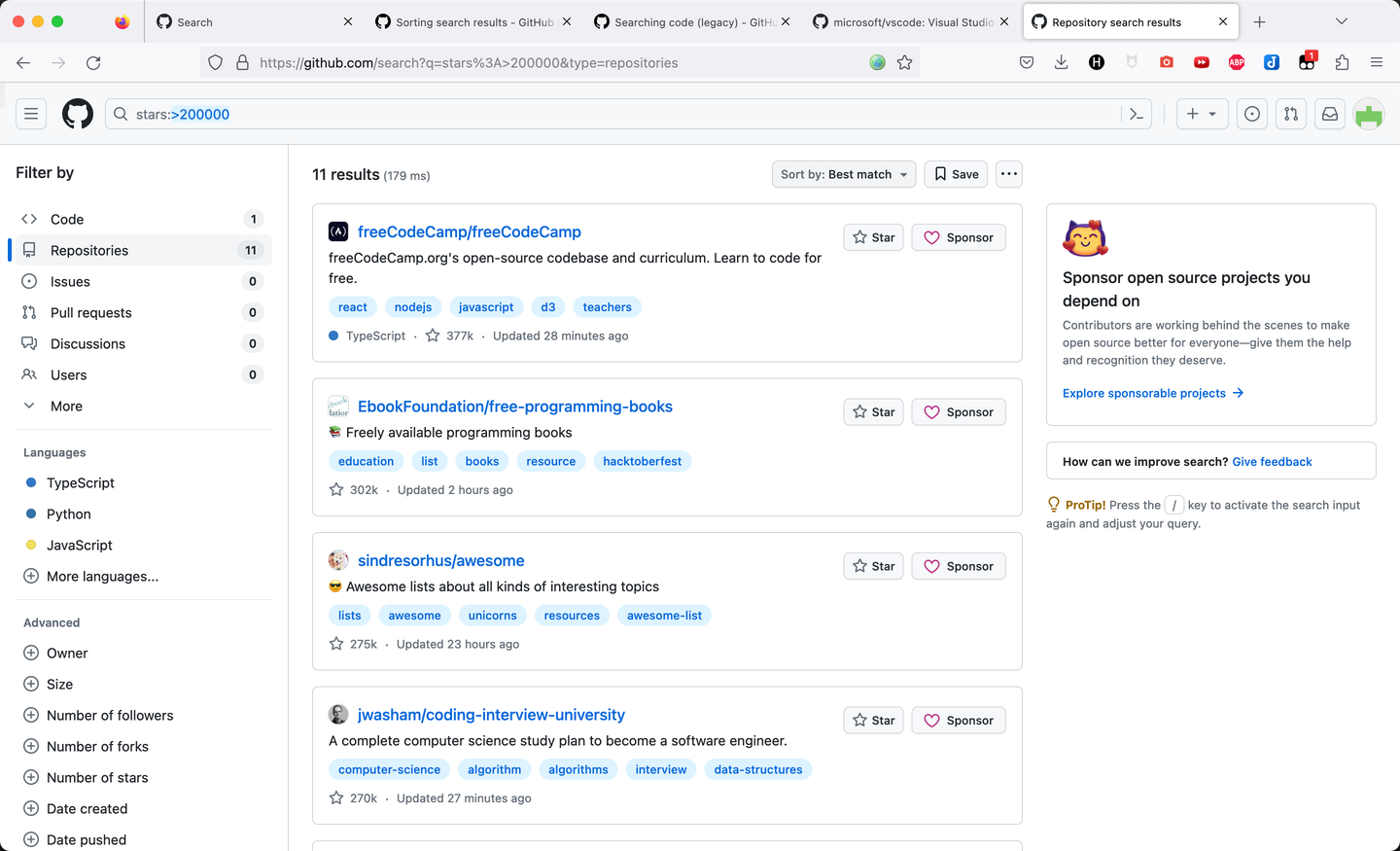The width and height of the screenshot is (1400, 851).
Task: Open the Sort by Best match dropdown
Action: point(844,174)
